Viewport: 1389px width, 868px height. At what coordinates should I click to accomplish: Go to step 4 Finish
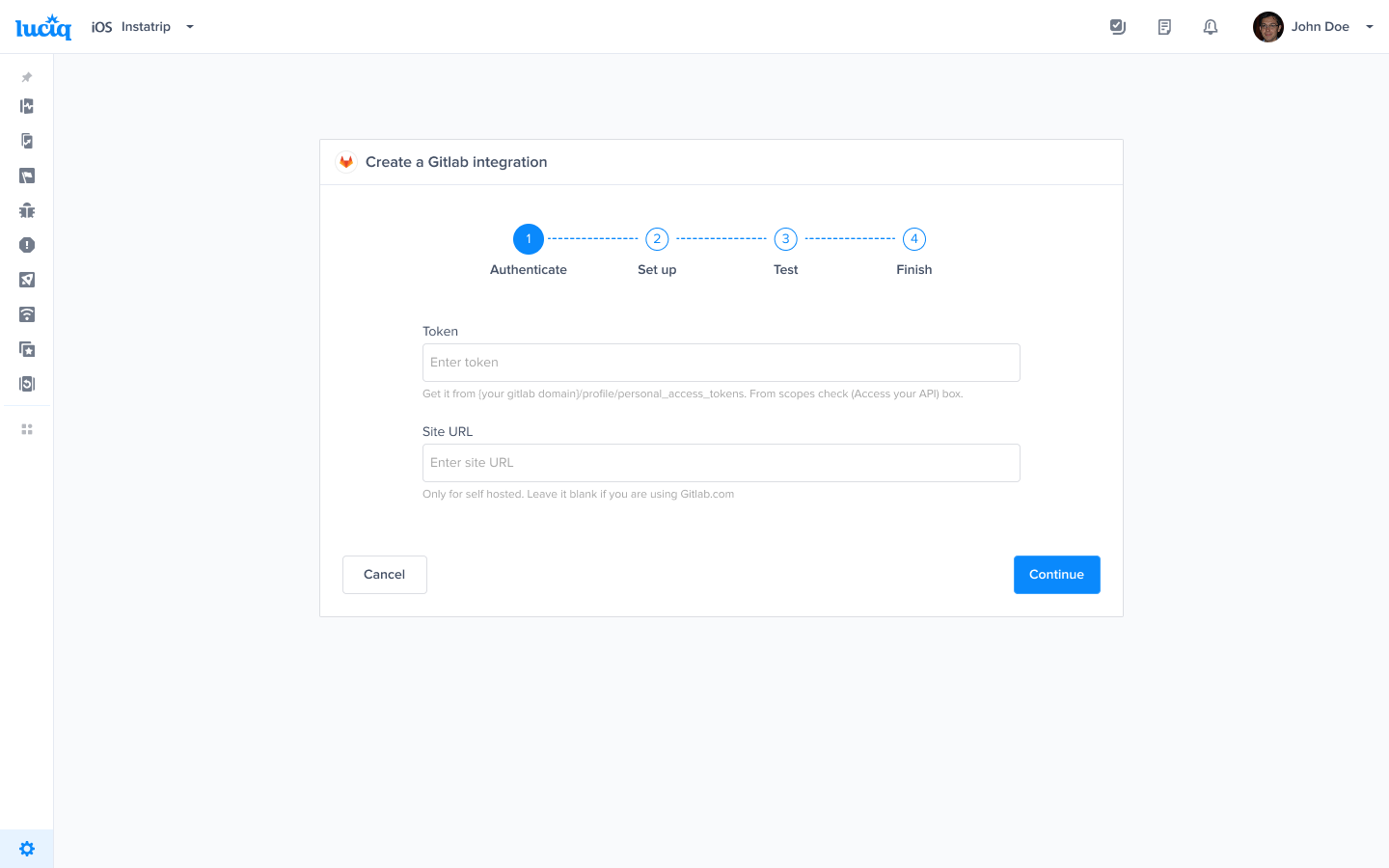coord(914,239)
